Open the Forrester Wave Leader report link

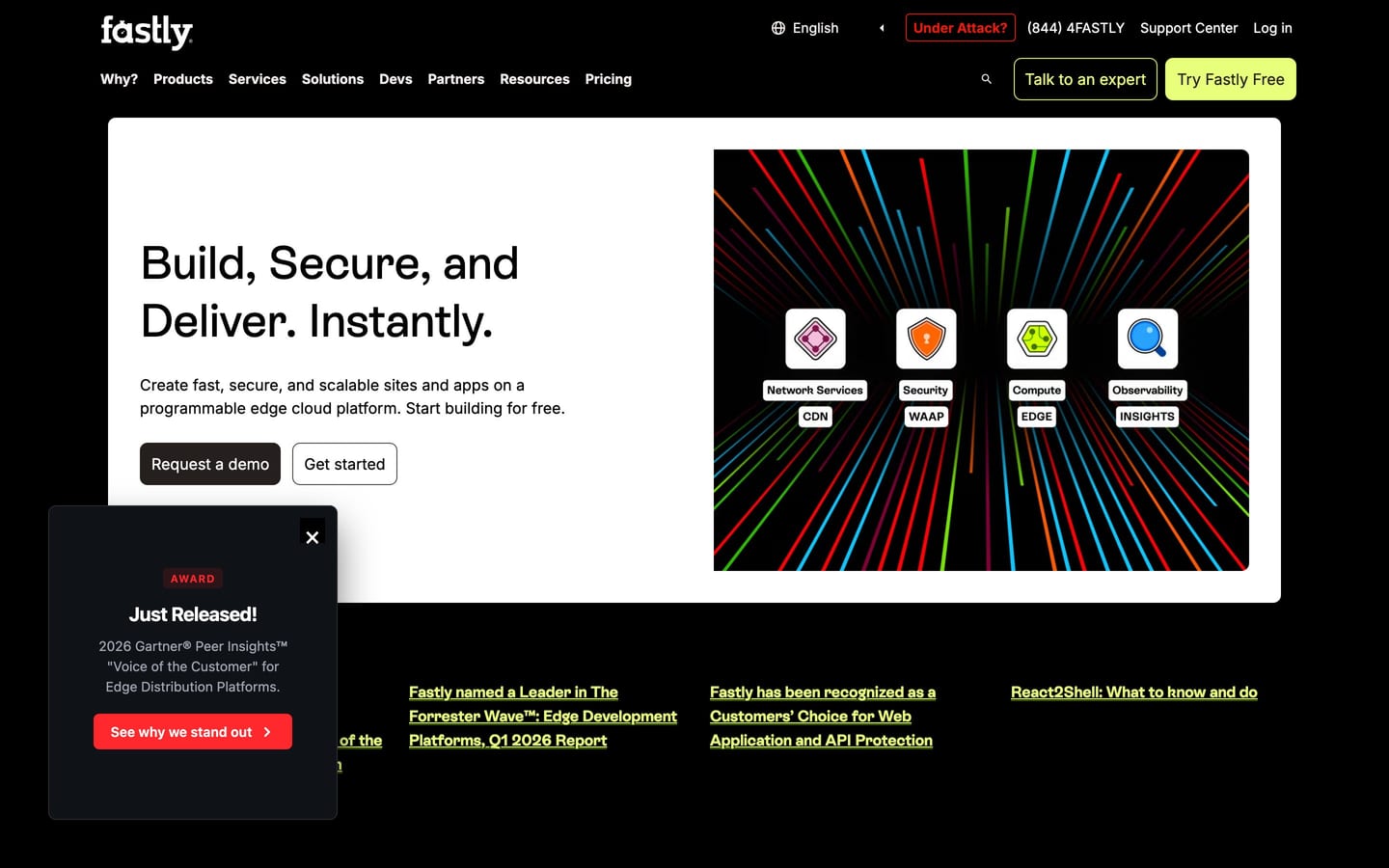click(543, 717)
